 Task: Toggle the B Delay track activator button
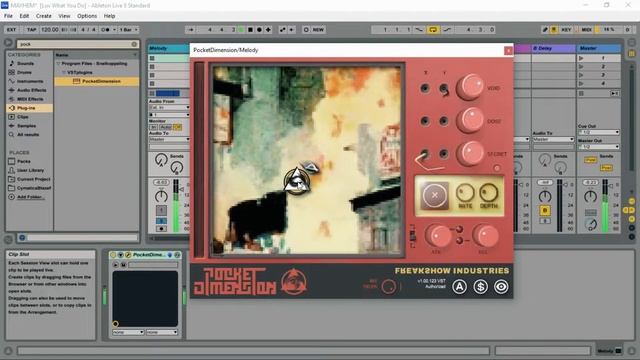(545, 211)
